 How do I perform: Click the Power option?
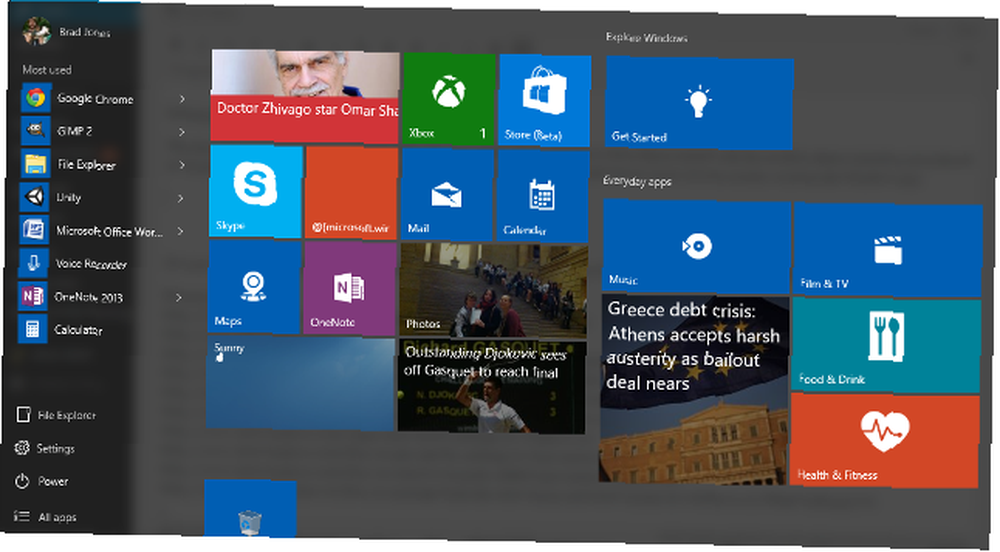tap(42, 481)
